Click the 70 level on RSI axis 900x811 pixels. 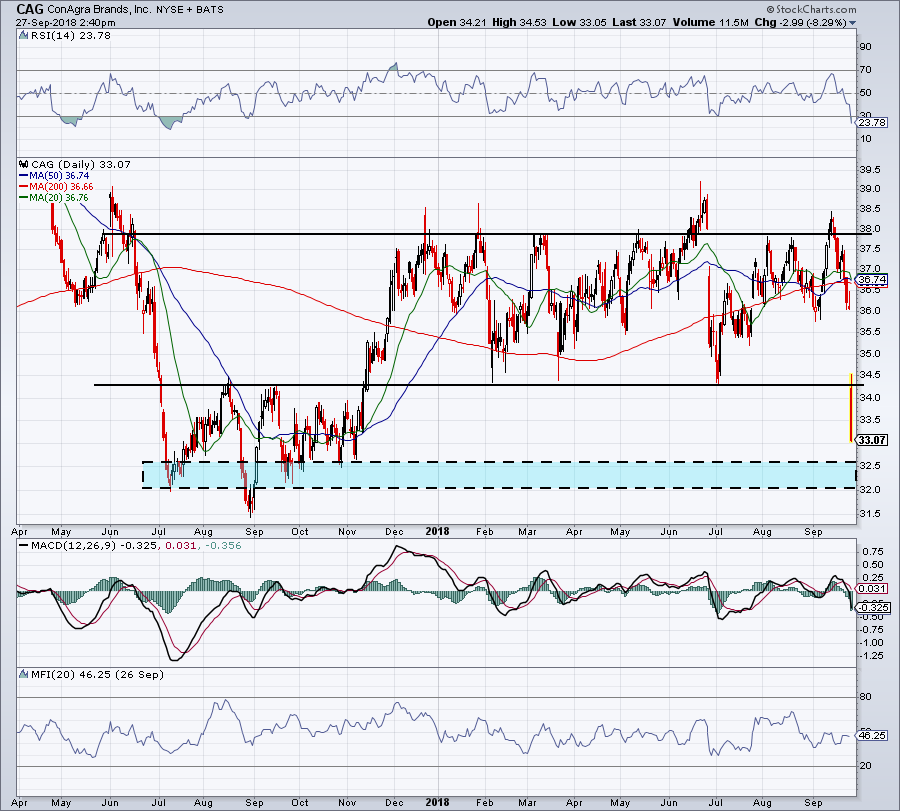tap(866, 69)
